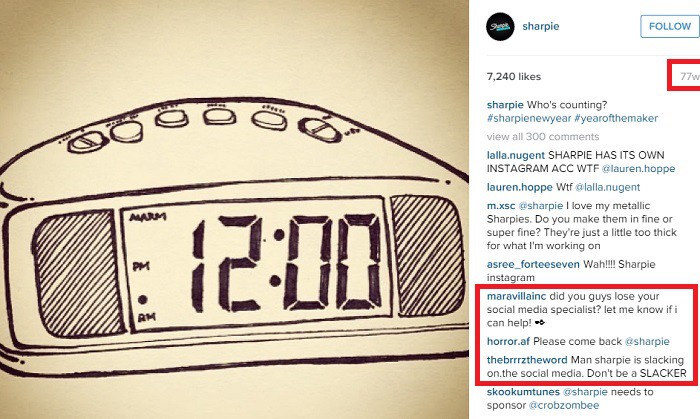
Task: Click the alarm clock drawing photo
Action: click(x=234, y=210)
